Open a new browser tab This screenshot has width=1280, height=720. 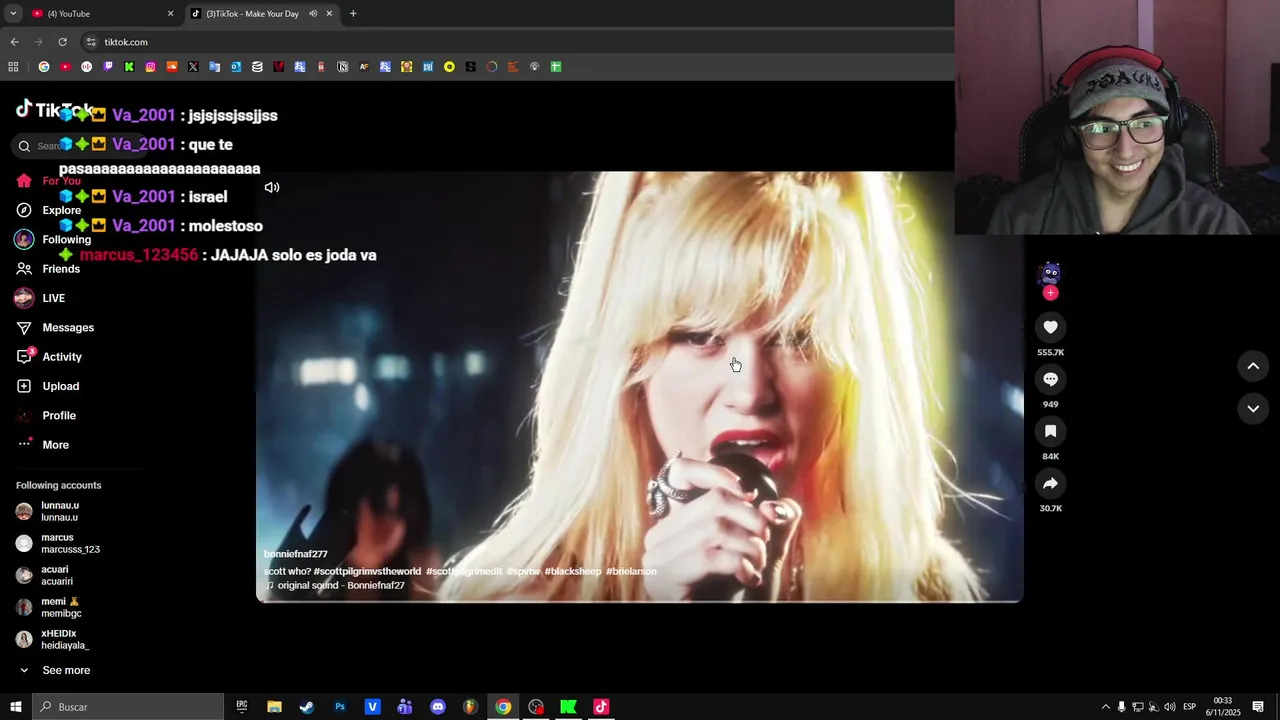[353, 14]
